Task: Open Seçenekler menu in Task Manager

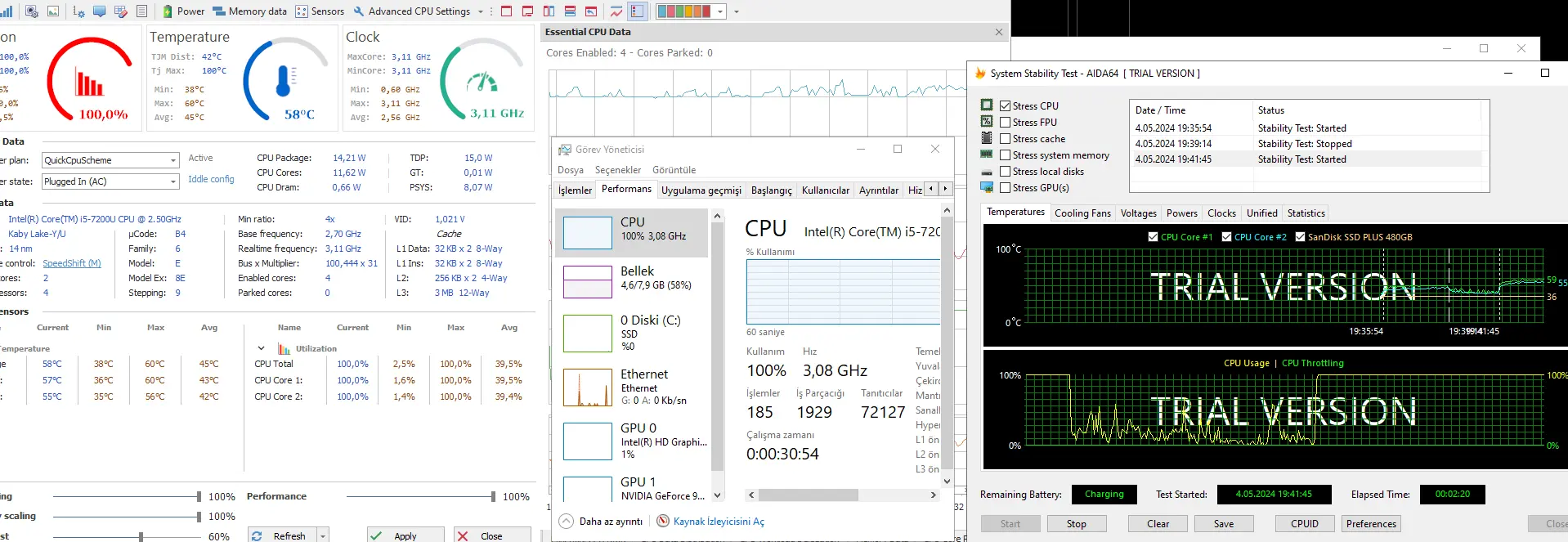Action: (x=618, y=170)
